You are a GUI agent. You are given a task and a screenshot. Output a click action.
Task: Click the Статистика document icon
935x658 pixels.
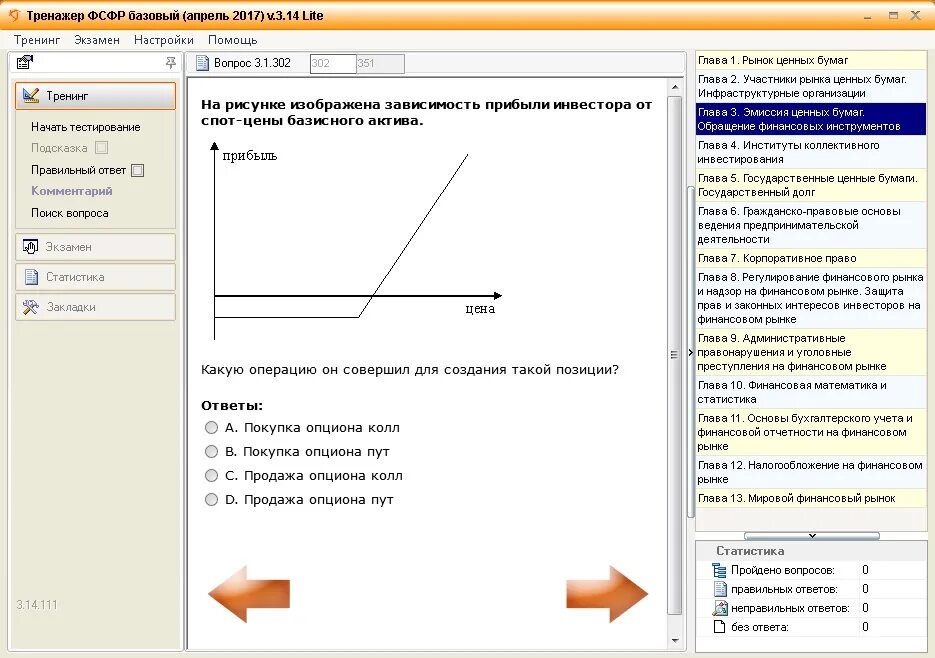tap(31, 277)
